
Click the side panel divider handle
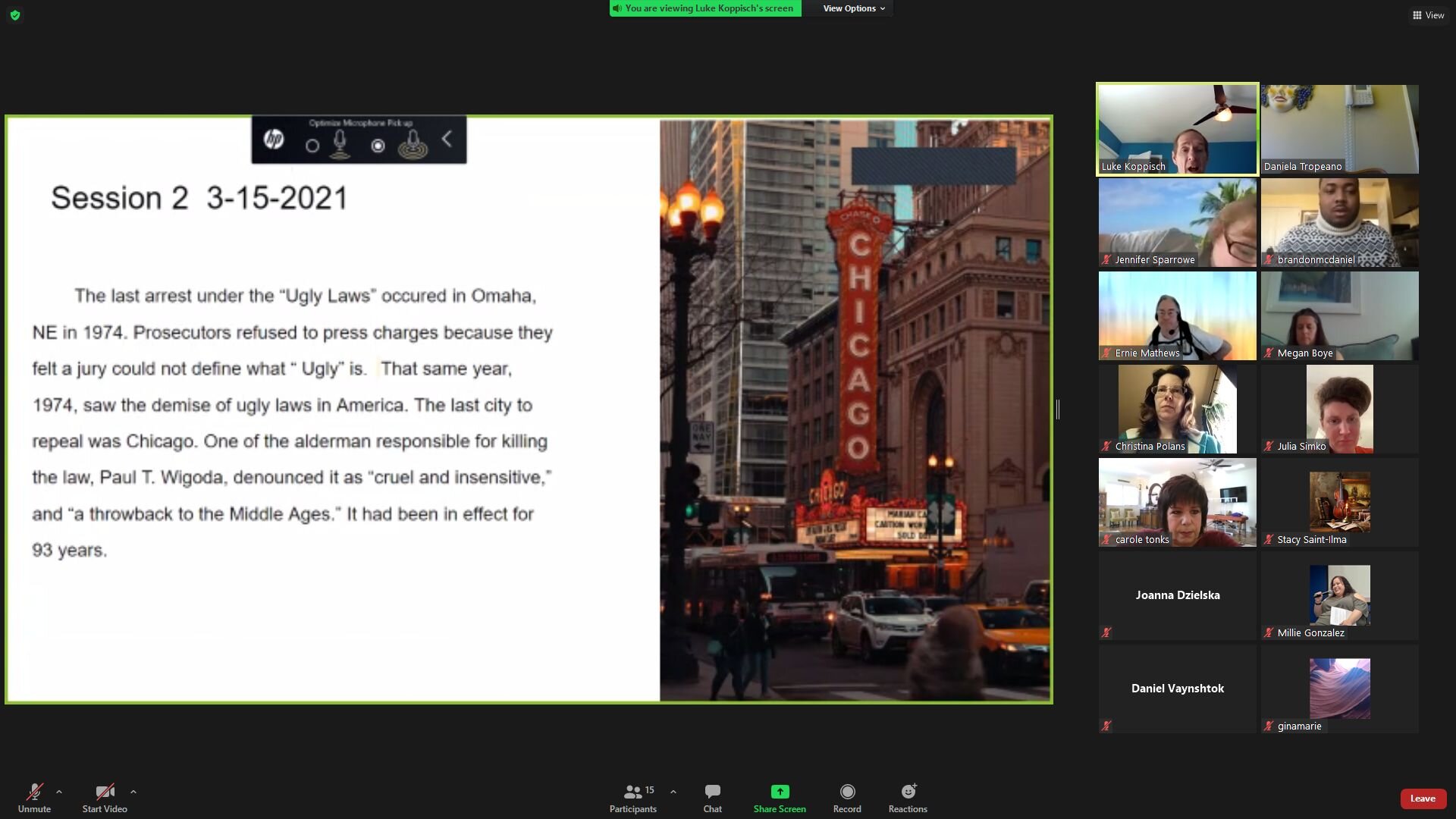(x=1057, y=409)
